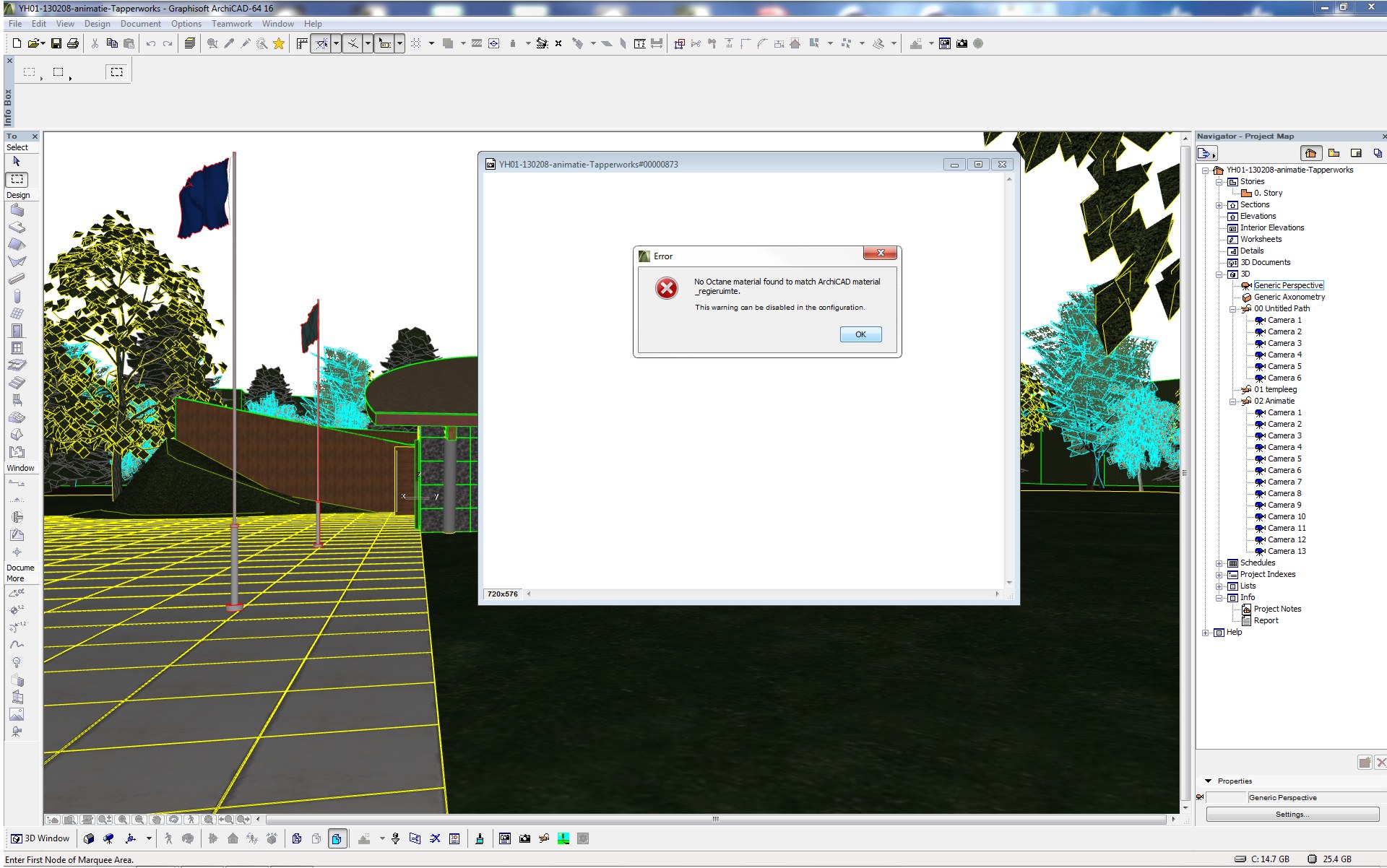Open the Teamwork menu

tap(231, 24)
